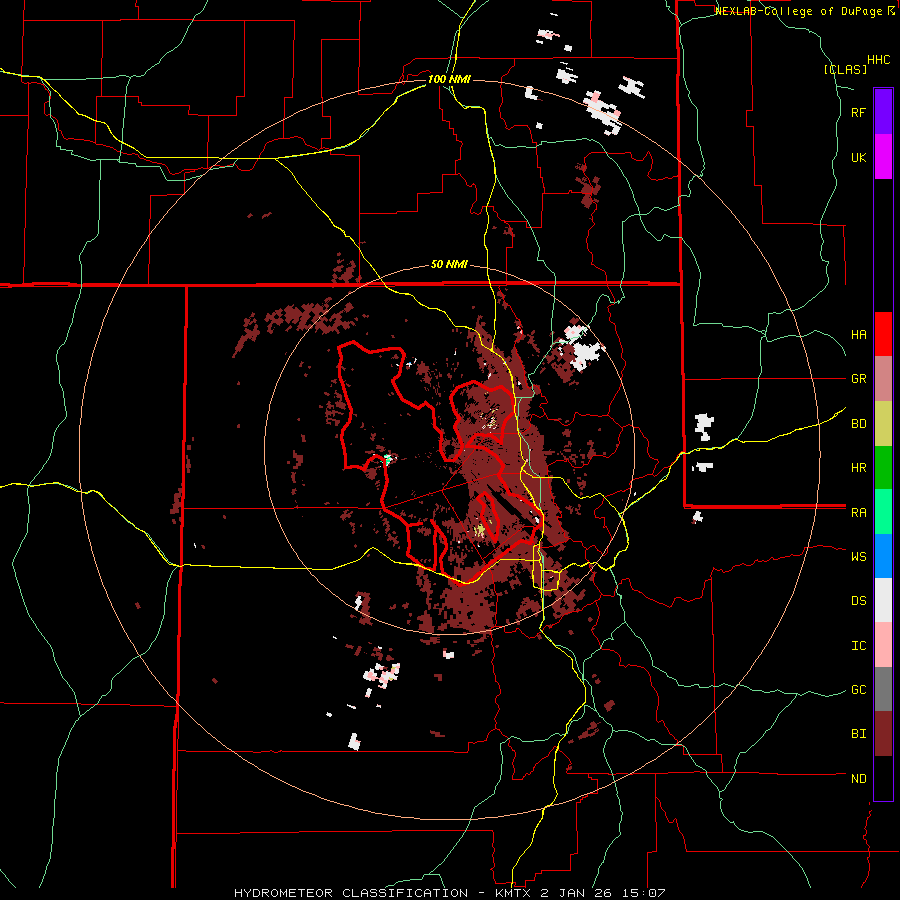This screenshot has width=900, height=900.
Task: Click the GC legend label
Action: (858, 690)
